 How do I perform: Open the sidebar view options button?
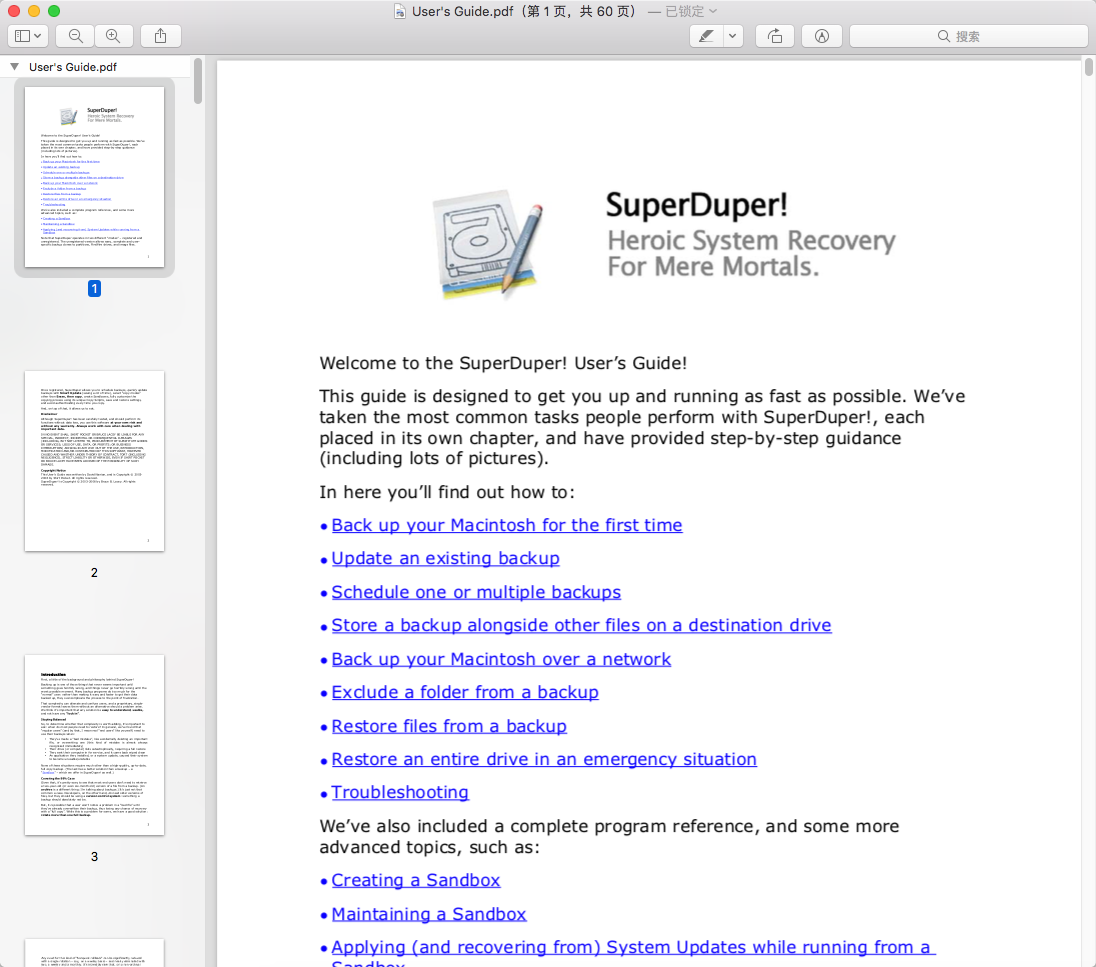pos(27,36)
